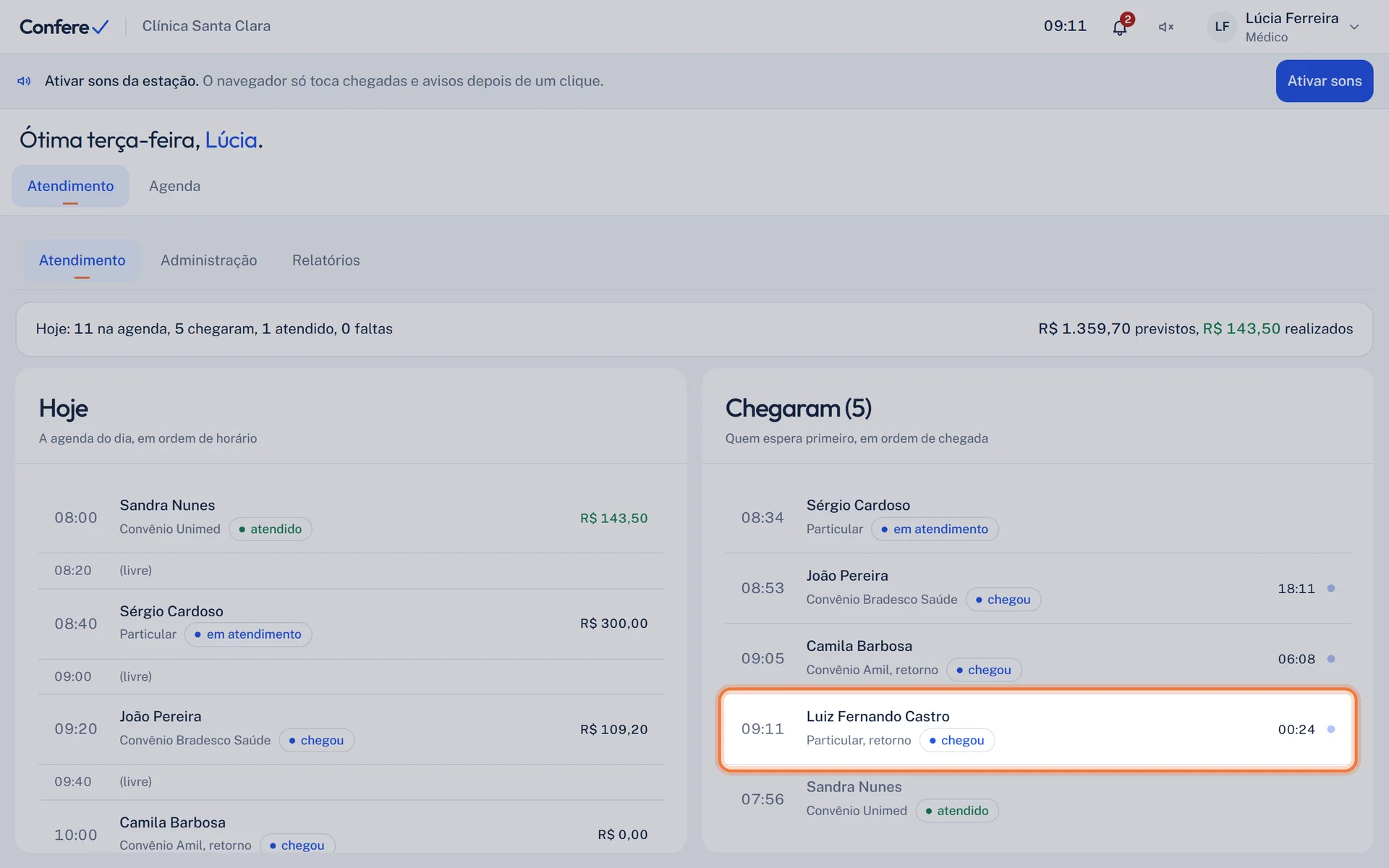Viewport: 1389px width, 868px height.
Task: Click the R$ 1.359,70 previstos total
Action: pyautogui.click(x=1118, y=329)
